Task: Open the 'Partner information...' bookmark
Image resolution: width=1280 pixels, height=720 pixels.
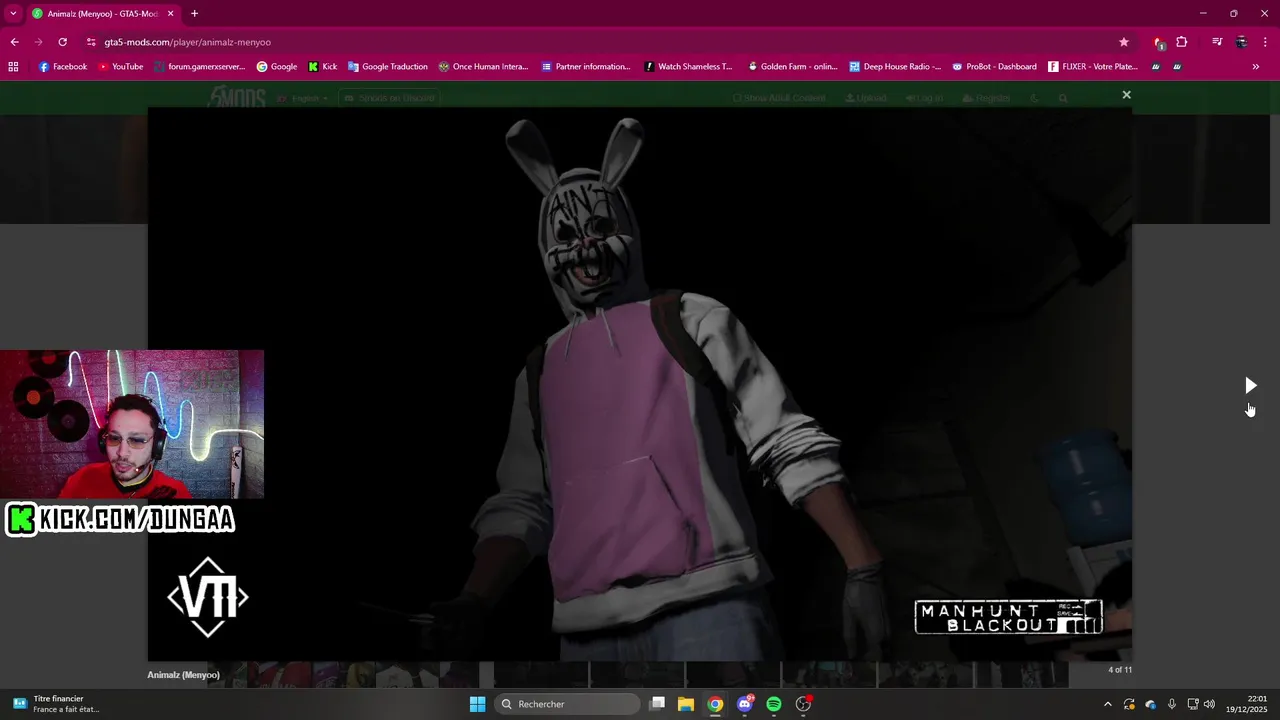Action: [x=586, y=67]
